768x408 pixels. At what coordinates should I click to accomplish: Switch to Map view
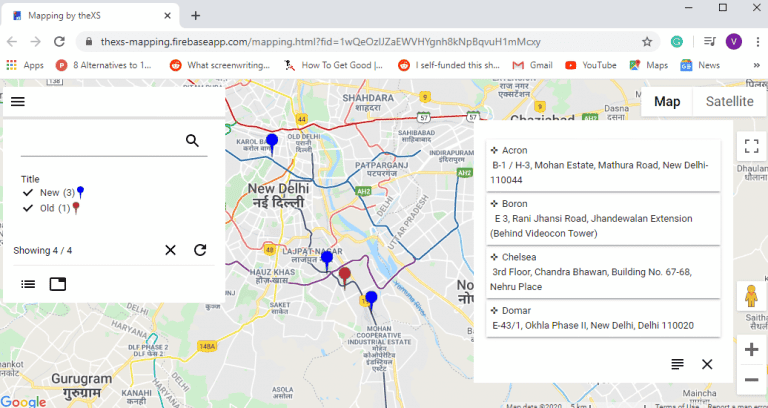coord(667,101)
